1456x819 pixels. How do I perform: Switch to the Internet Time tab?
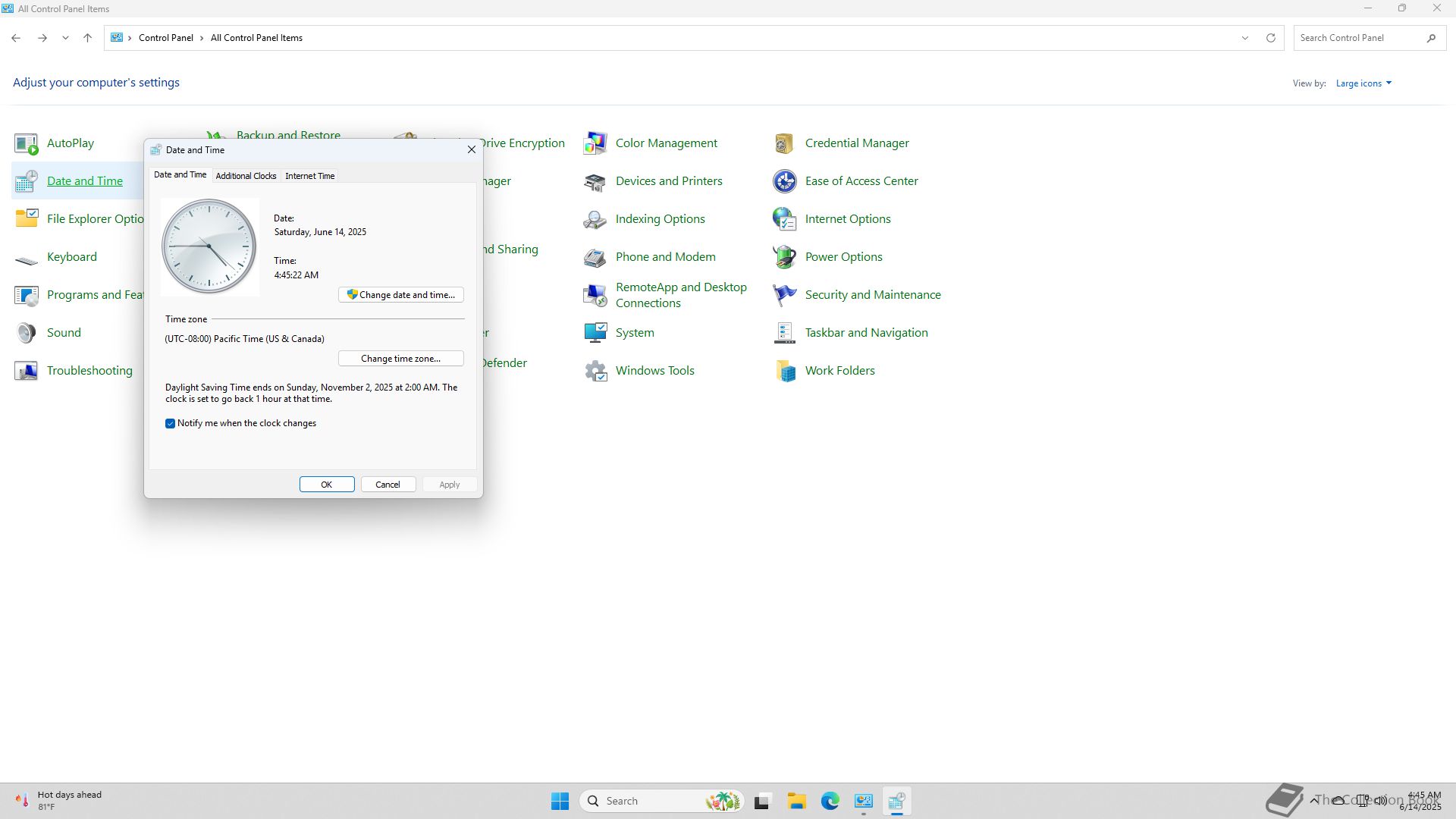click(309, 176)
